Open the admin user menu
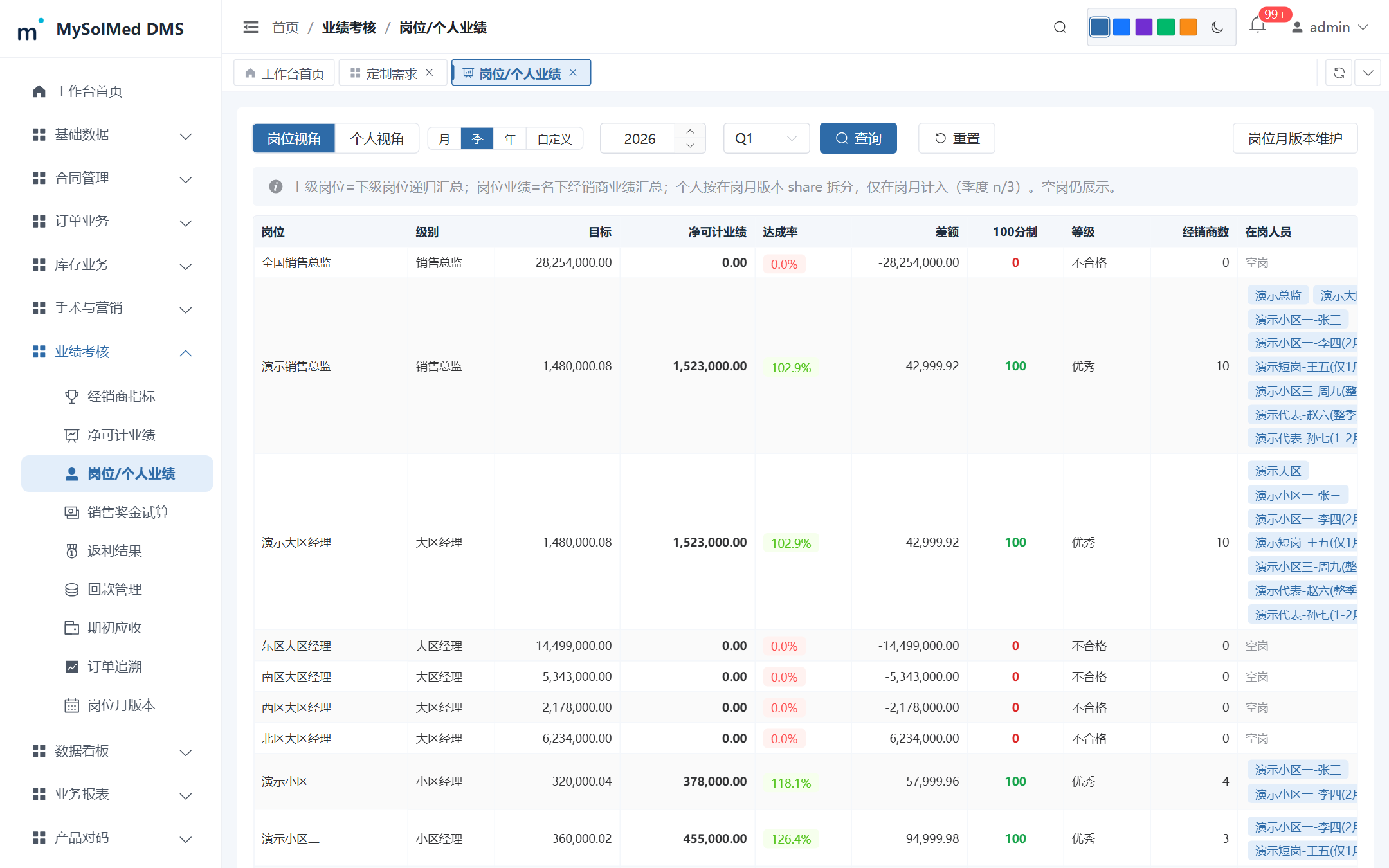Screen dimensions: 1389x868 coord(1330,27)
